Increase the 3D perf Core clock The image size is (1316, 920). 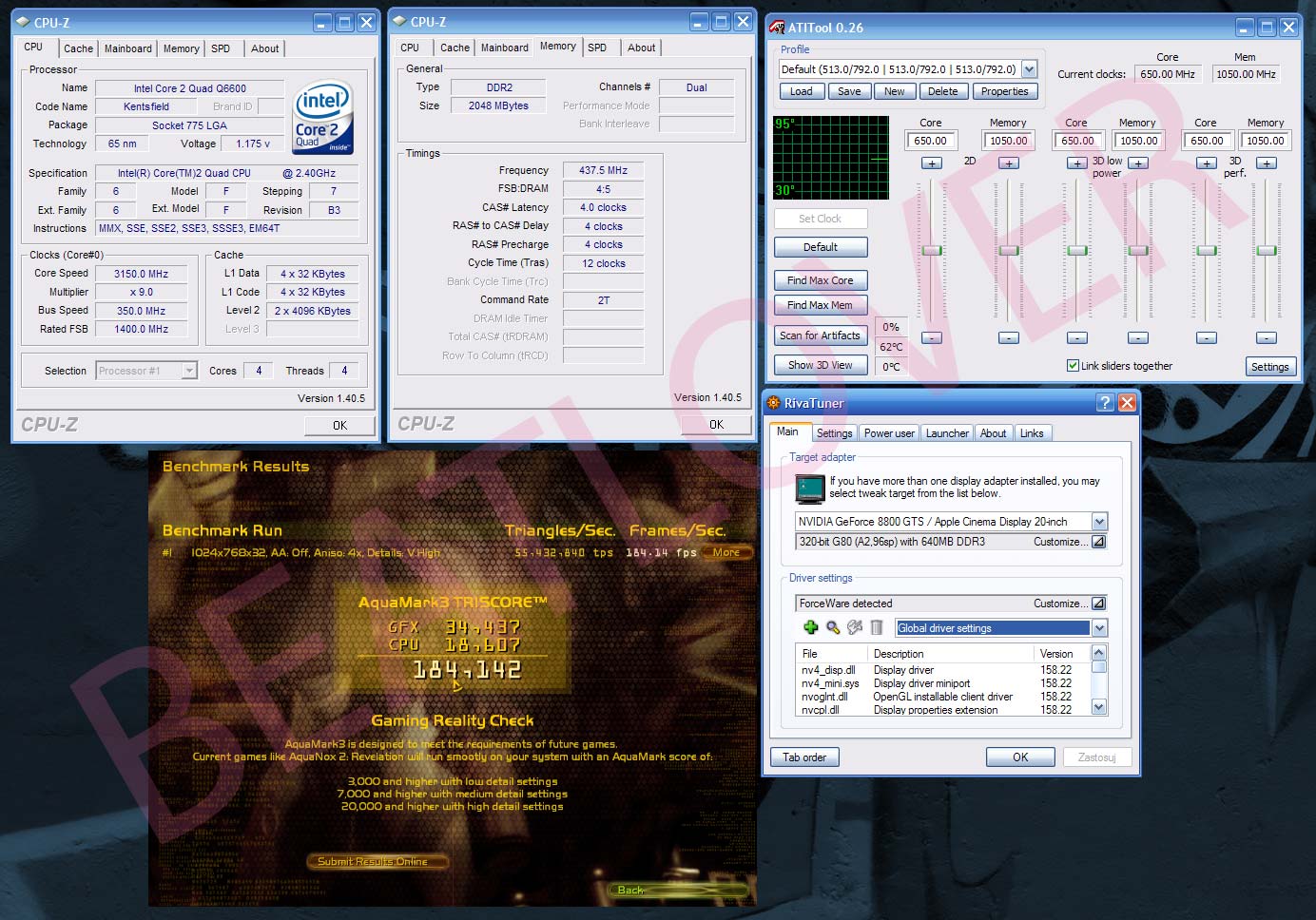point(1207,163)
